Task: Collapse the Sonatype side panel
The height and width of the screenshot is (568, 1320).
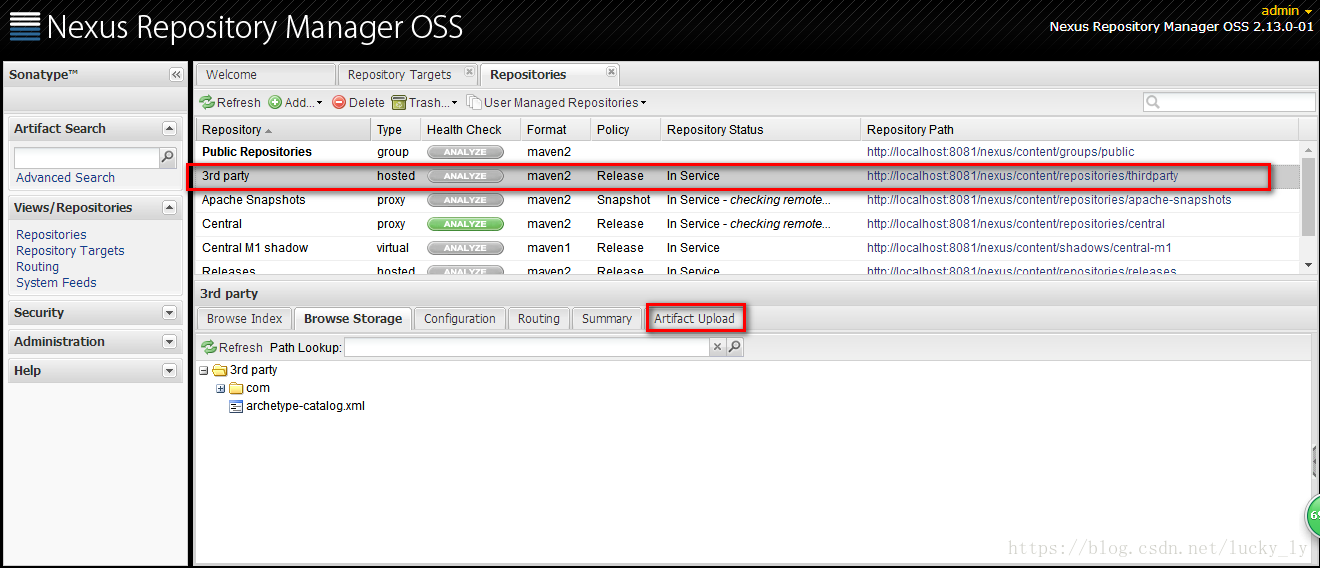Action: tap(177, 75)
